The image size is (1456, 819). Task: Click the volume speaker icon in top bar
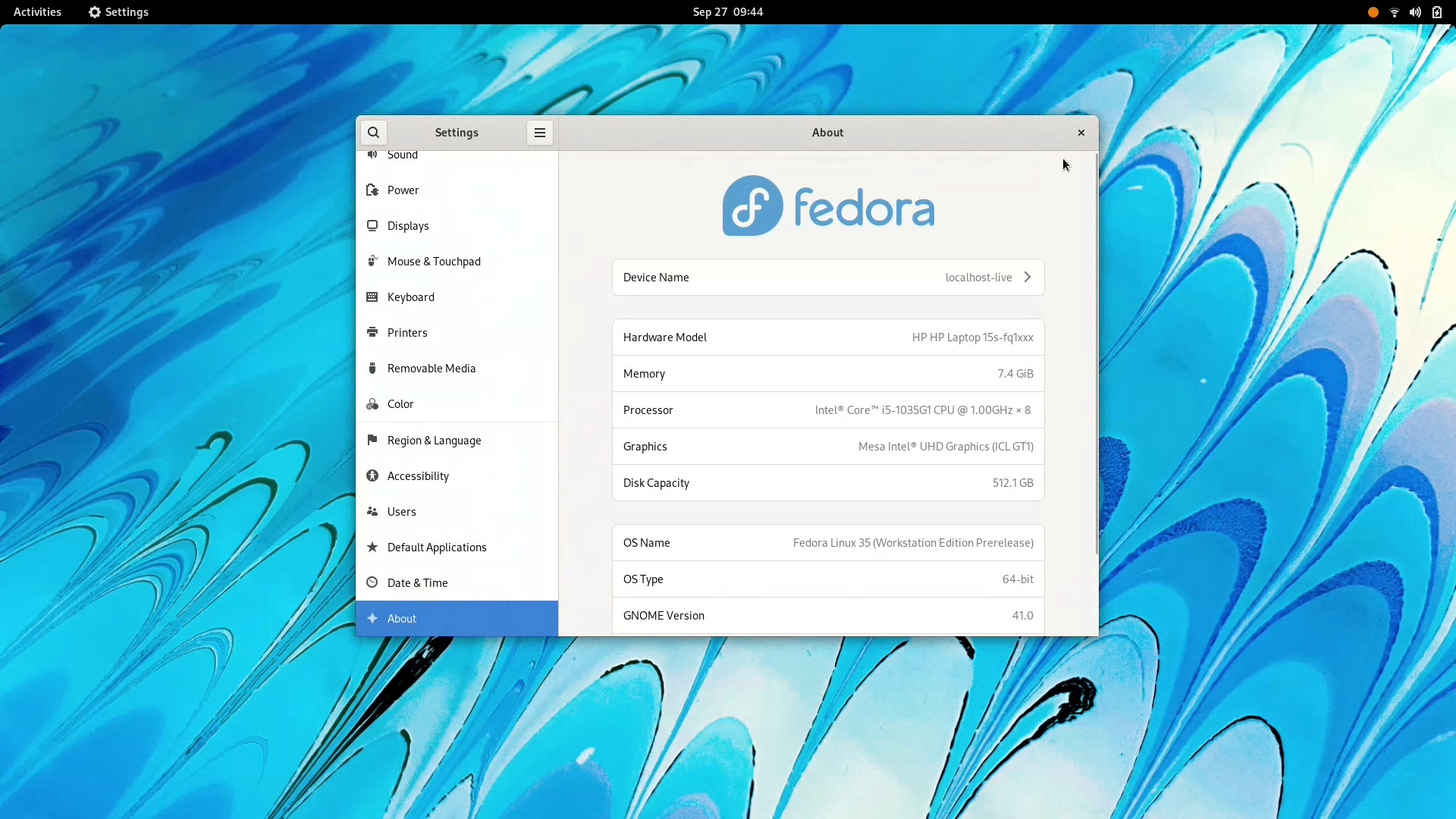1415,12
